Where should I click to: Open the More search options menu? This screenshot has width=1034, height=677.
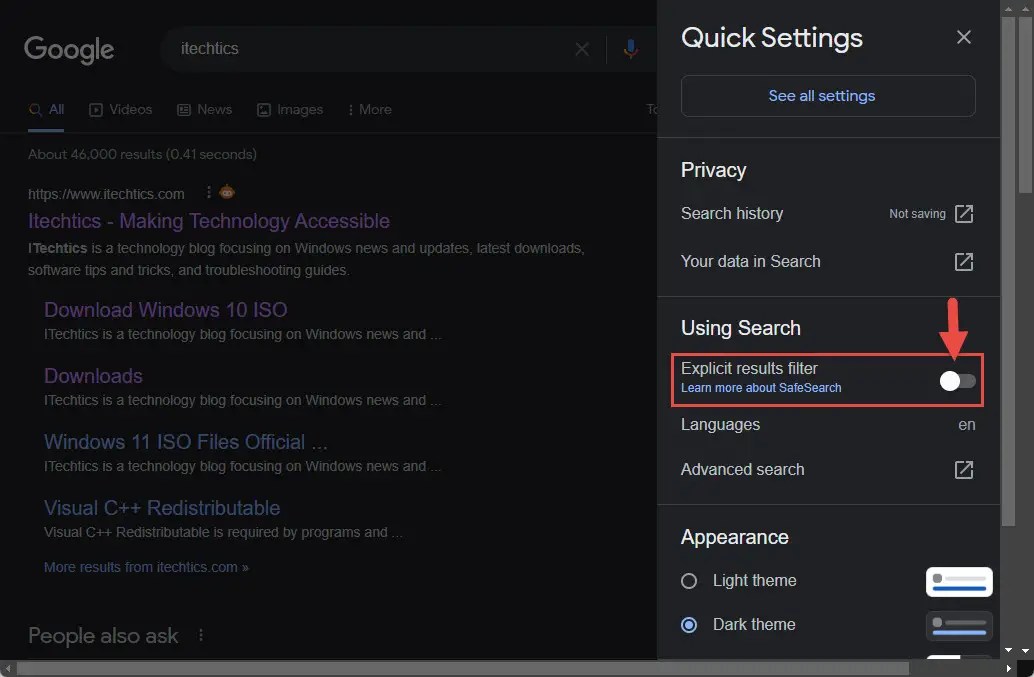point(369,109)
